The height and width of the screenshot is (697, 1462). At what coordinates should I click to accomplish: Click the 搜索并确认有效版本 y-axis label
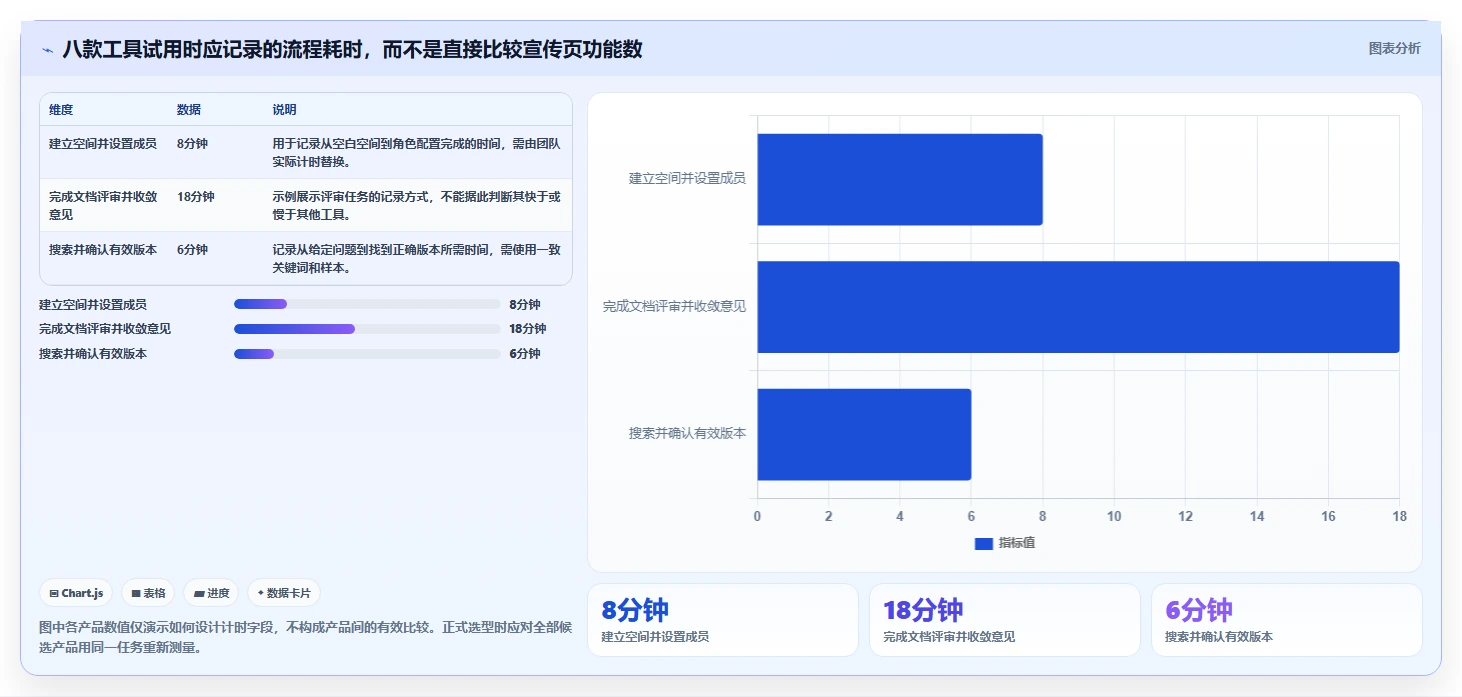tap(687, 434)
